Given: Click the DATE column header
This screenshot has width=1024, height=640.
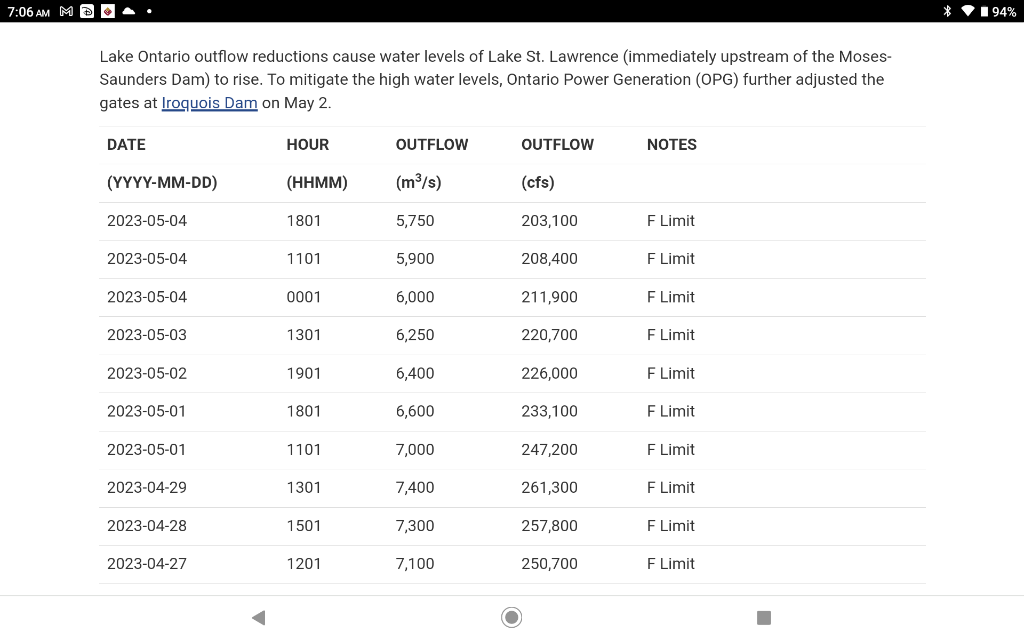Looking at the screenshot, I should 126,144.
